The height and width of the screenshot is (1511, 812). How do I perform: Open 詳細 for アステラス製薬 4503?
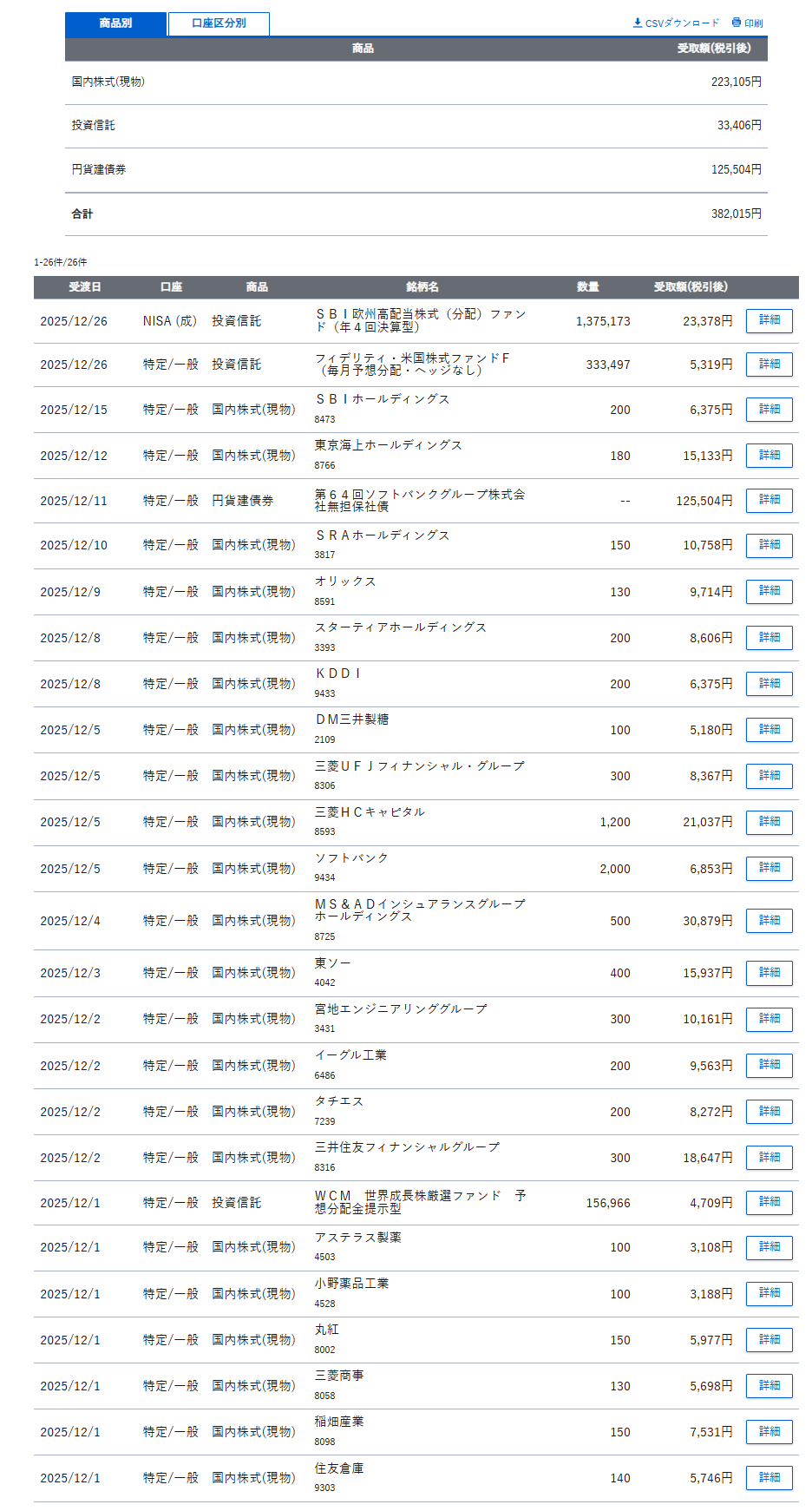pyautogui.click(x=769, y=1247)
